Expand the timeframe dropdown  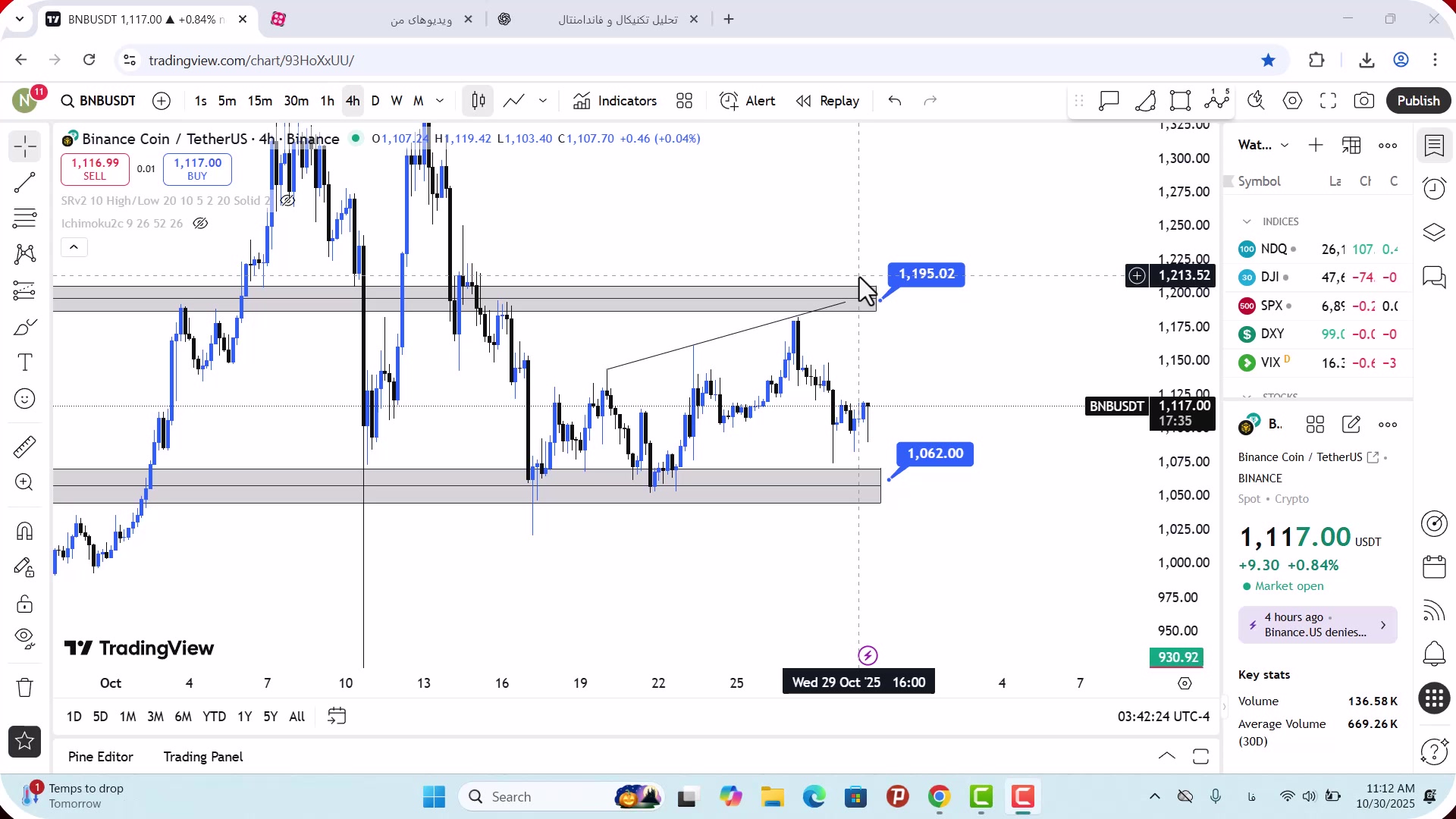click(x=440, y=101)
